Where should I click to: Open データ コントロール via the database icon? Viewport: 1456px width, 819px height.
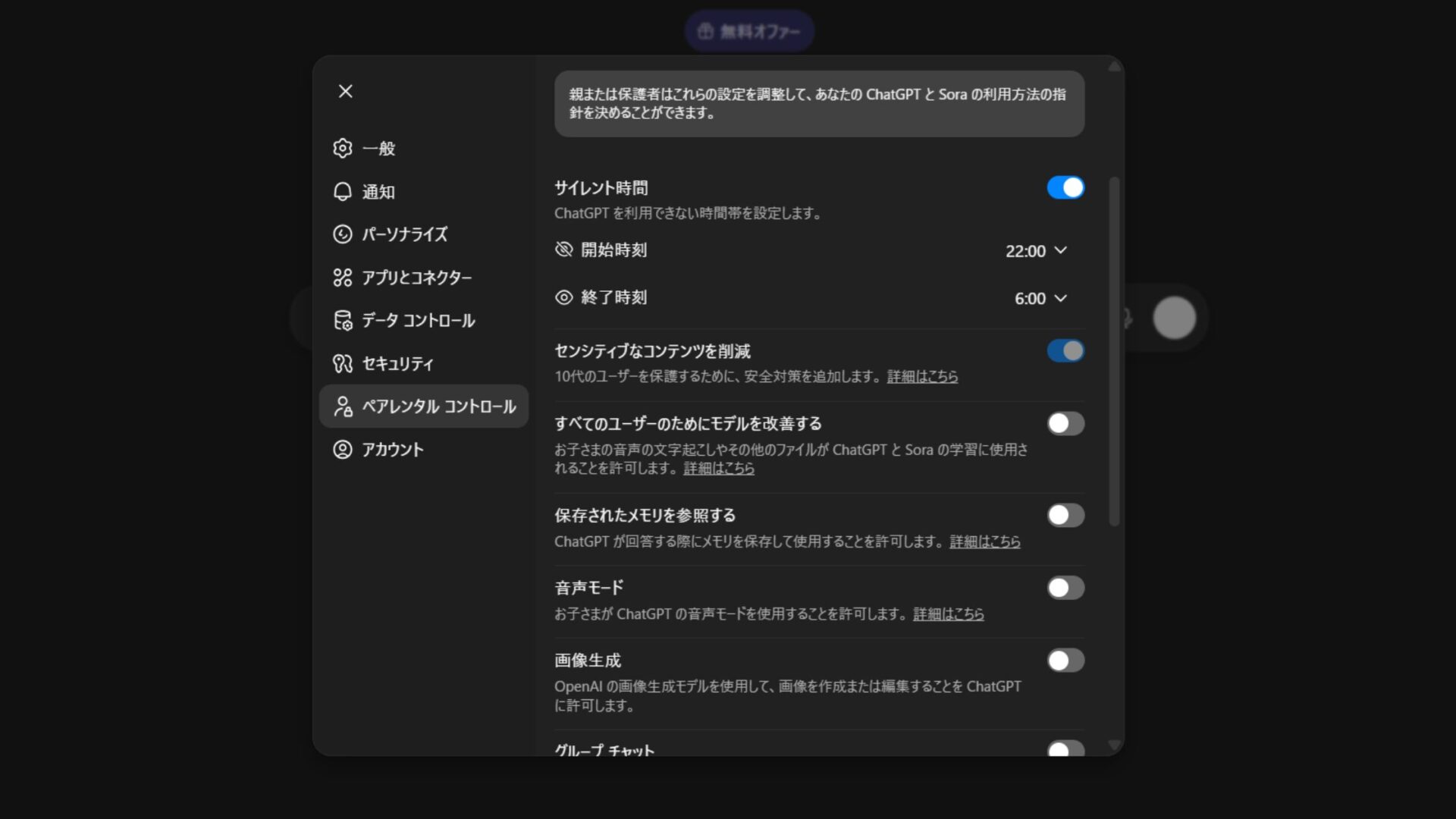pyautogui.click(x=344, y=320)
